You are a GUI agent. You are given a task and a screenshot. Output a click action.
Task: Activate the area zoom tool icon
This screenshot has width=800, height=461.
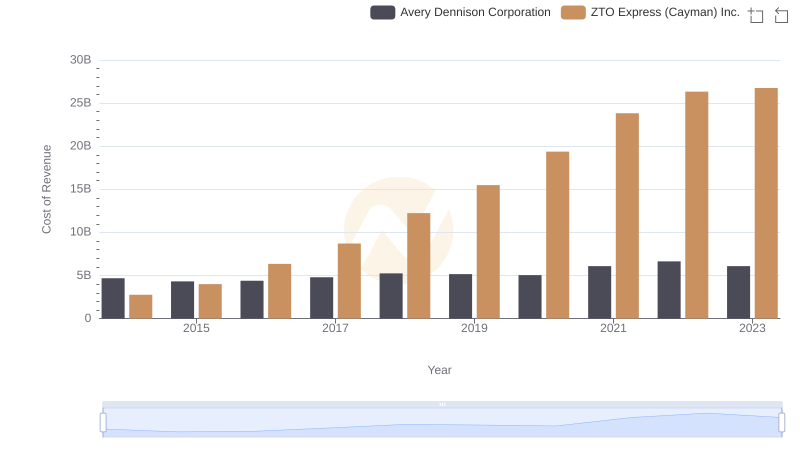[756, 15]
